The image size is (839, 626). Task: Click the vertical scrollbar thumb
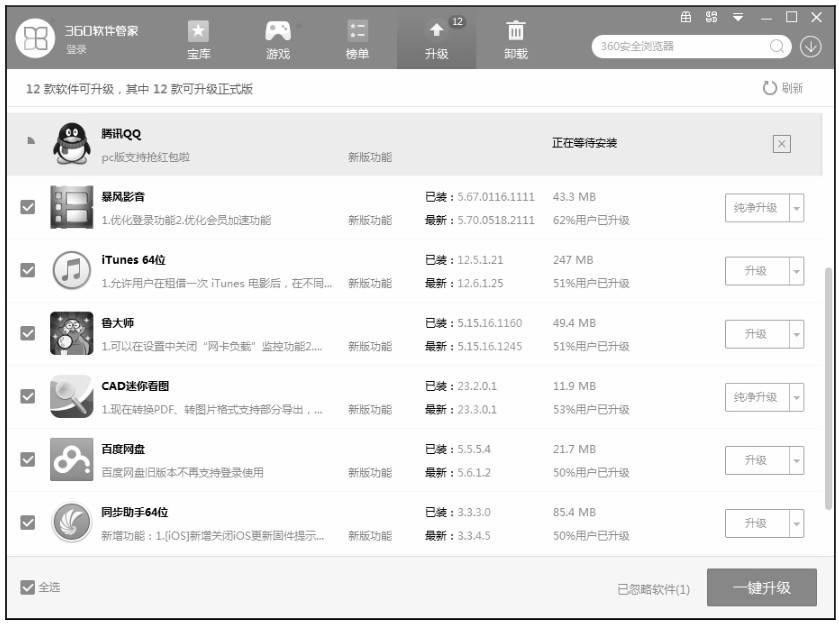(x=828, y=388)
